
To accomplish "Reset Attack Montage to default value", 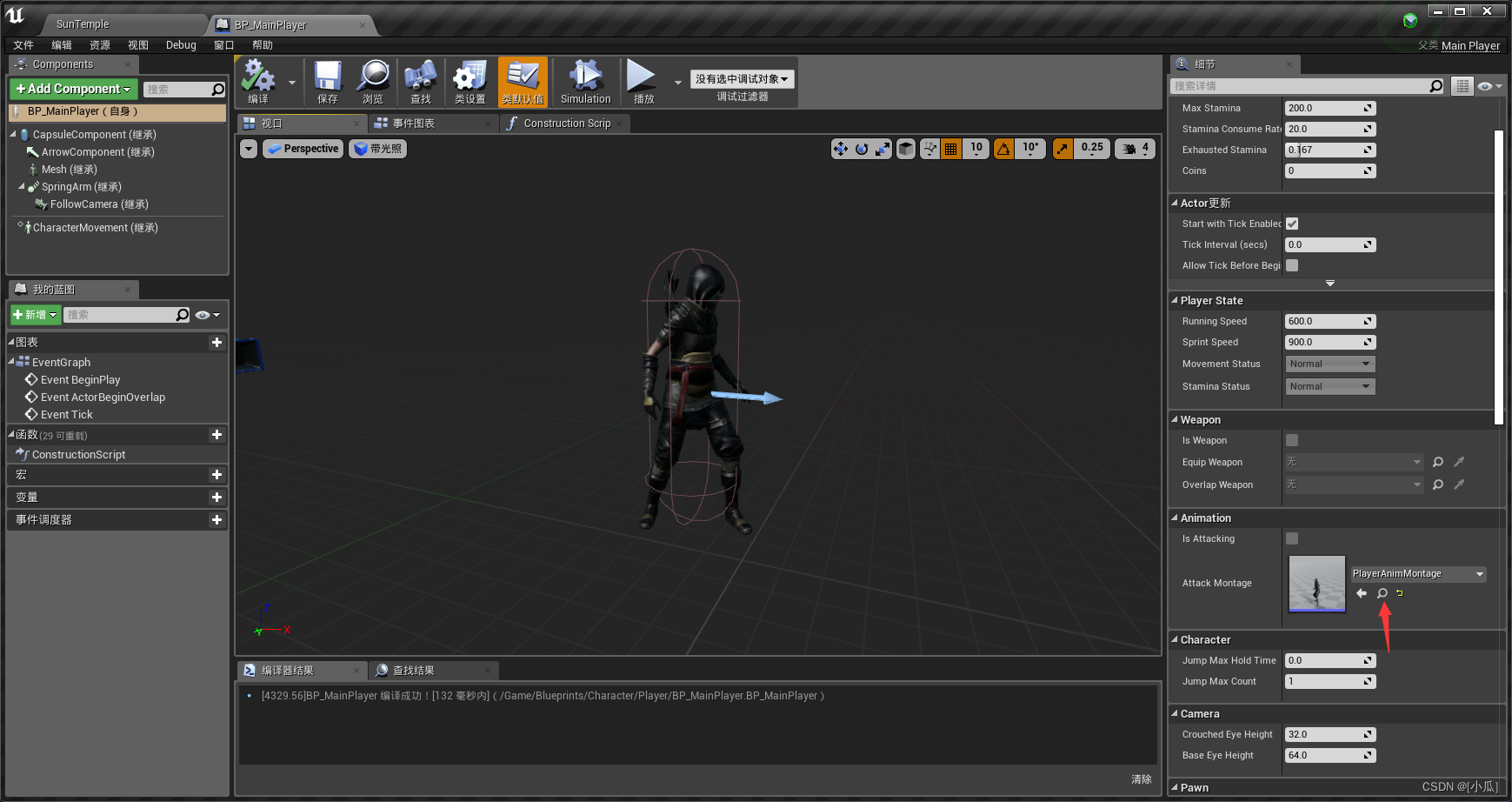I will (1400, 593).
